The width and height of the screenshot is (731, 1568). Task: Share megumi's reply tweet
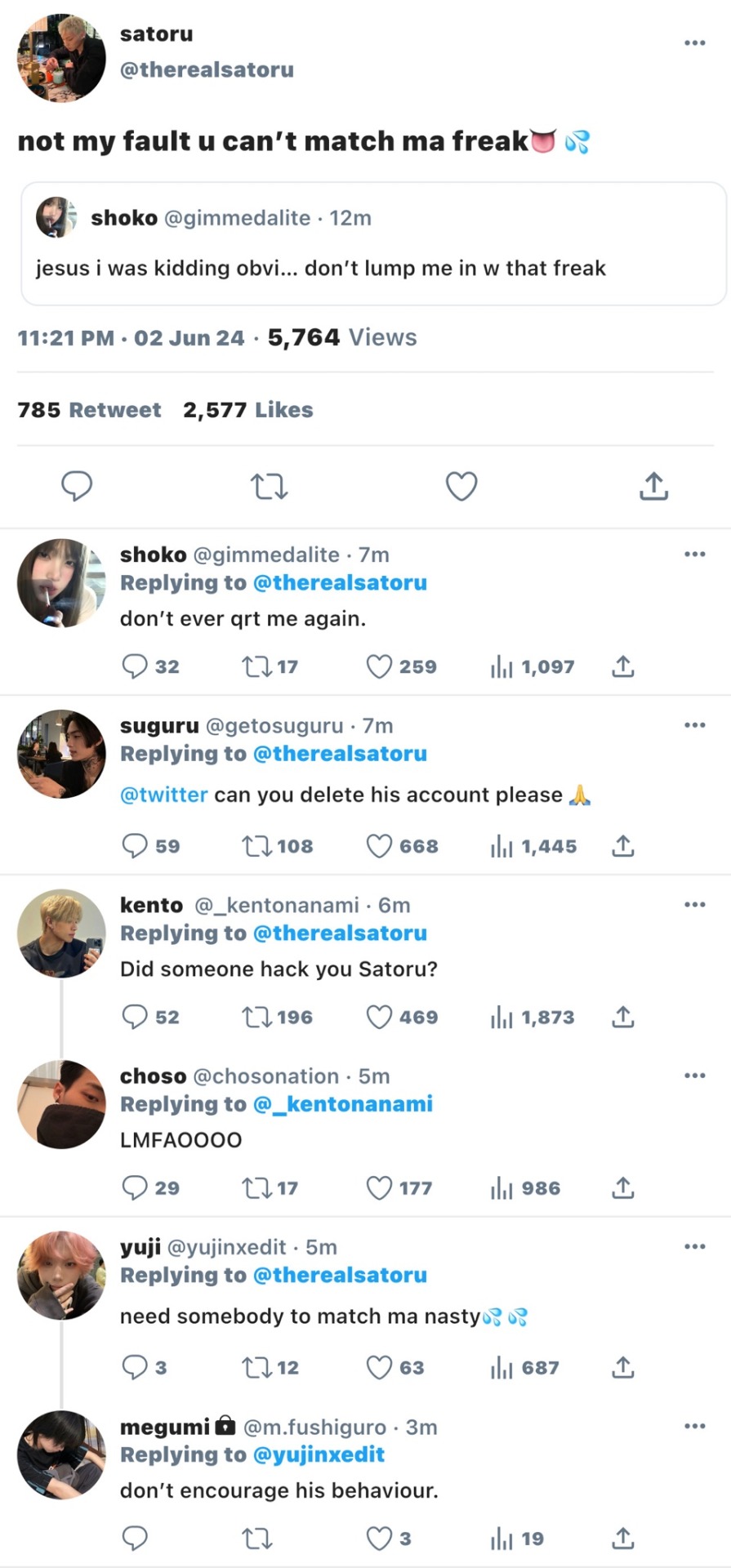coord(622,1539)
